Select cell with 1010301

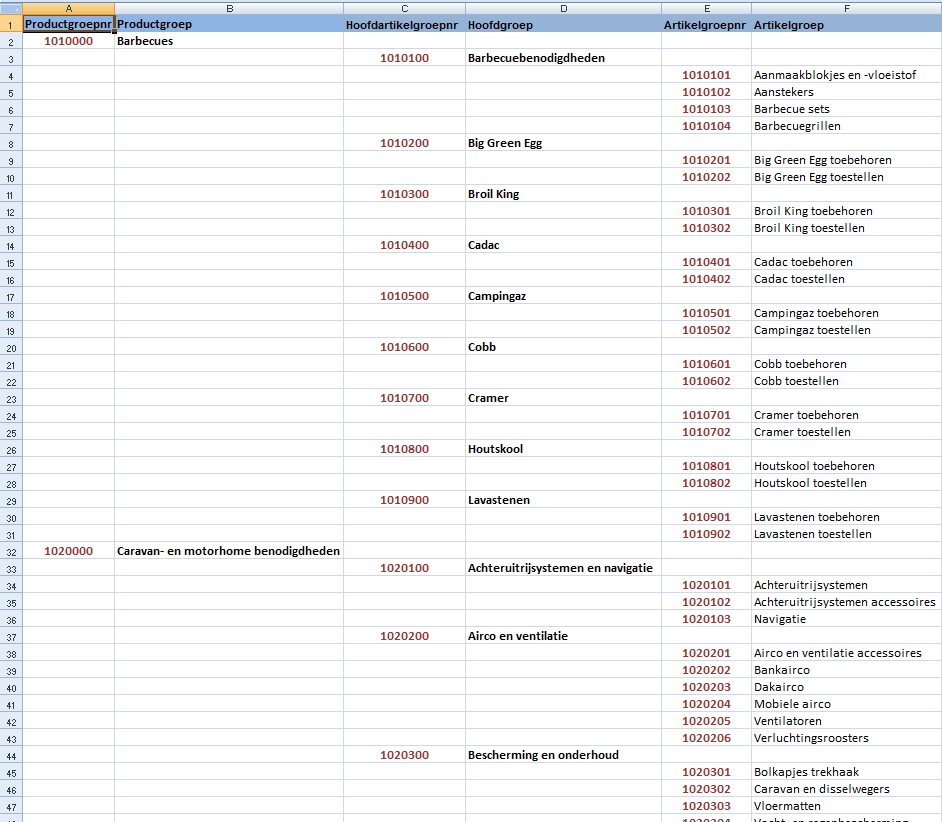coord(706,211)
